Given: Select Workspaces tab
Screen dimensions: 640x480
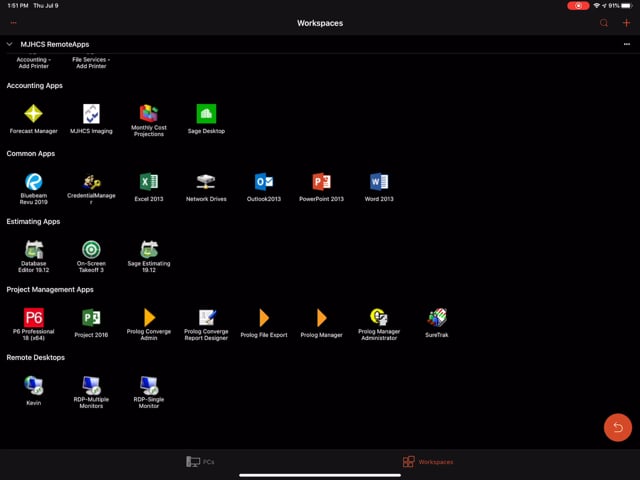Looking at the screenshot, I should pyautogui.click(x=427, y=462).
